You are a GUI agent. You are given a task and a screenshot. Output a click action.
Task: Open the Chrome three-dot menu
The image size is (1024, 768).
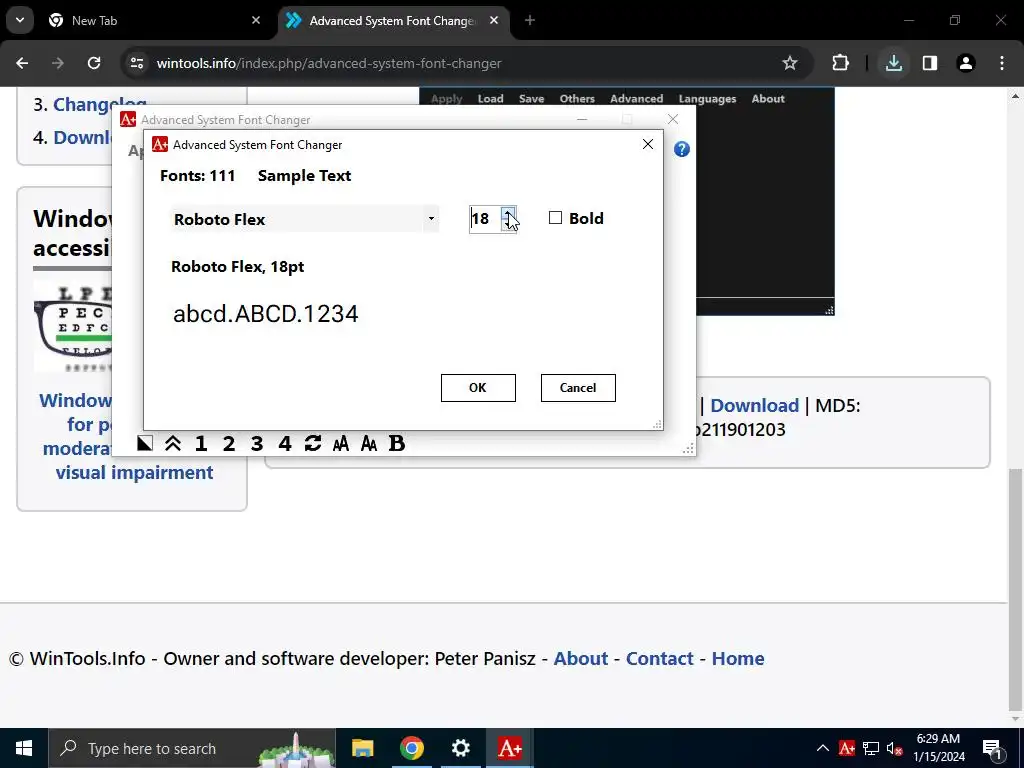1002,63
